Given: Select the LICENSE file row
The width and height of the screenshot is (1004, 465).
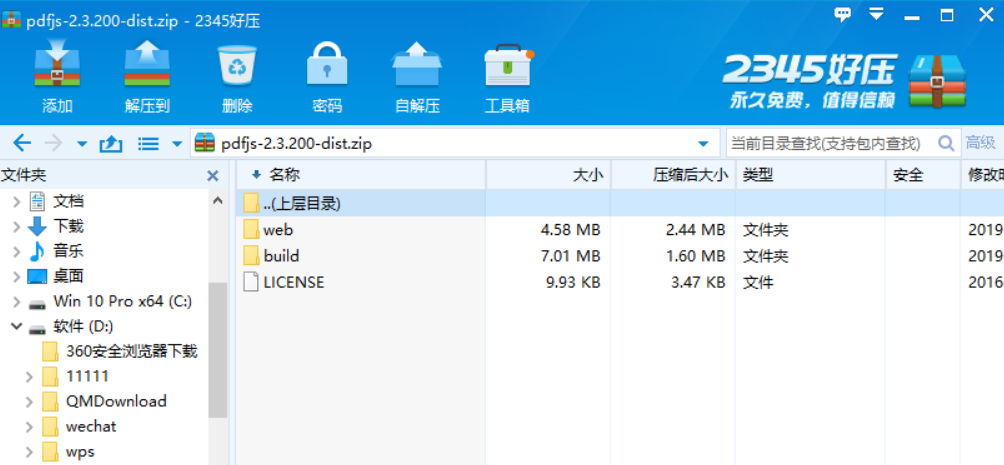Looking at the screenshot, I should pos(620,282).
